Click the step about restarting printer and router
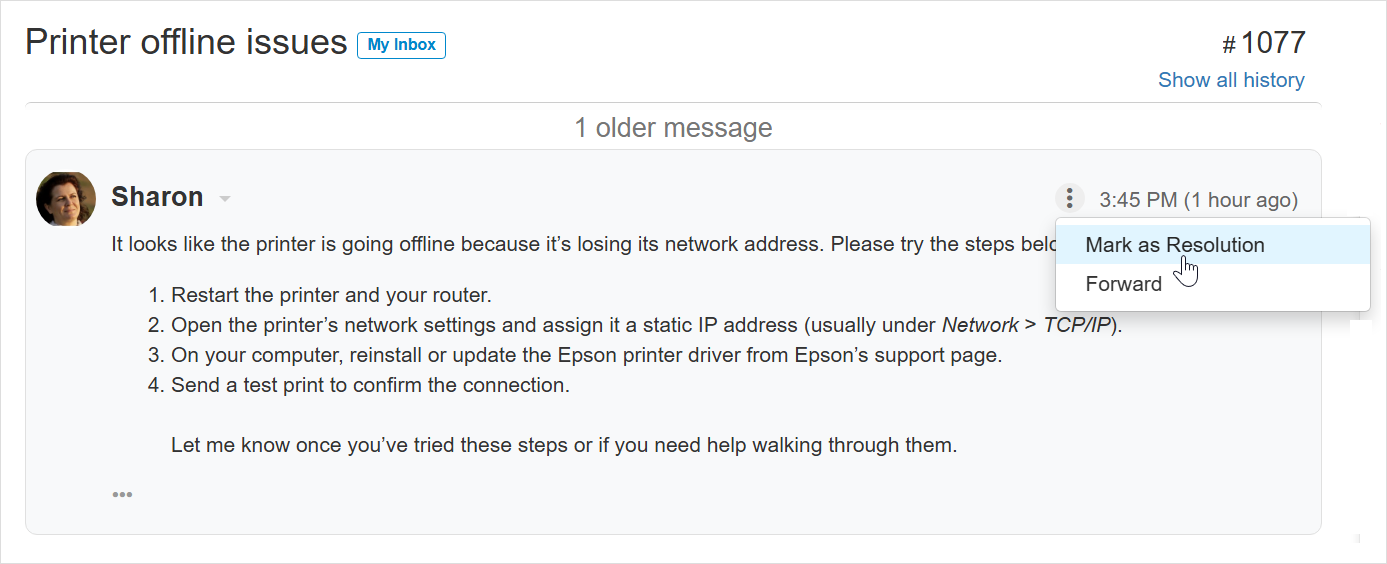This screenshot has height=564, width=1387. pos(331,296)
